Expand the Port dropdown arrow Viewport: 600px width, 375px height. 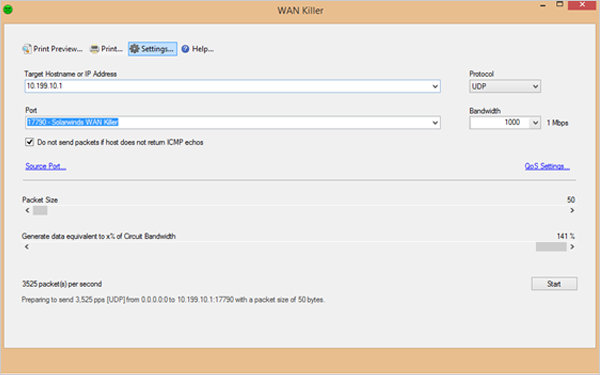pos(435,122)
